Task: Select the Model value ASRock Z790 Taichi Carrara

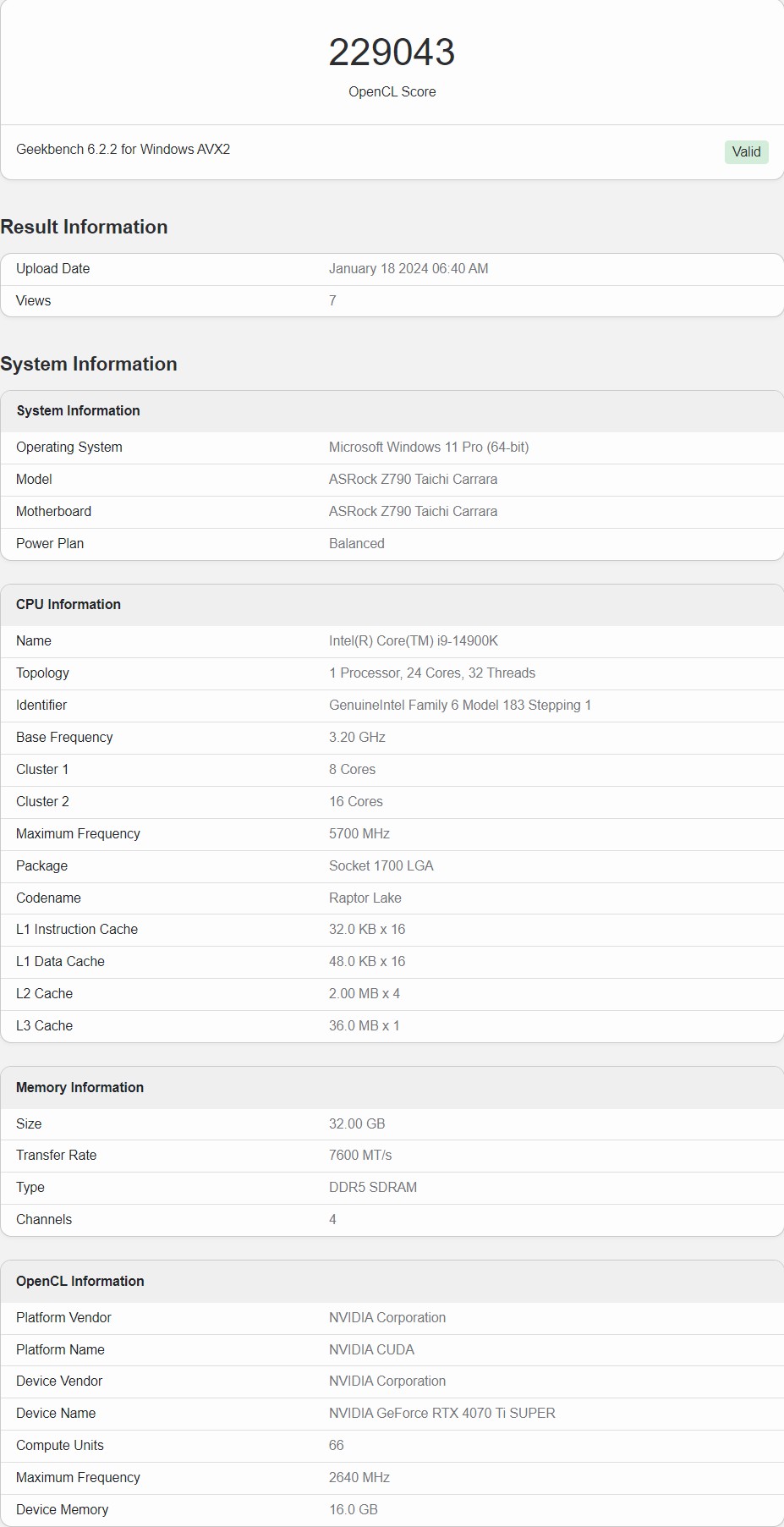Action: coord(413,479)
